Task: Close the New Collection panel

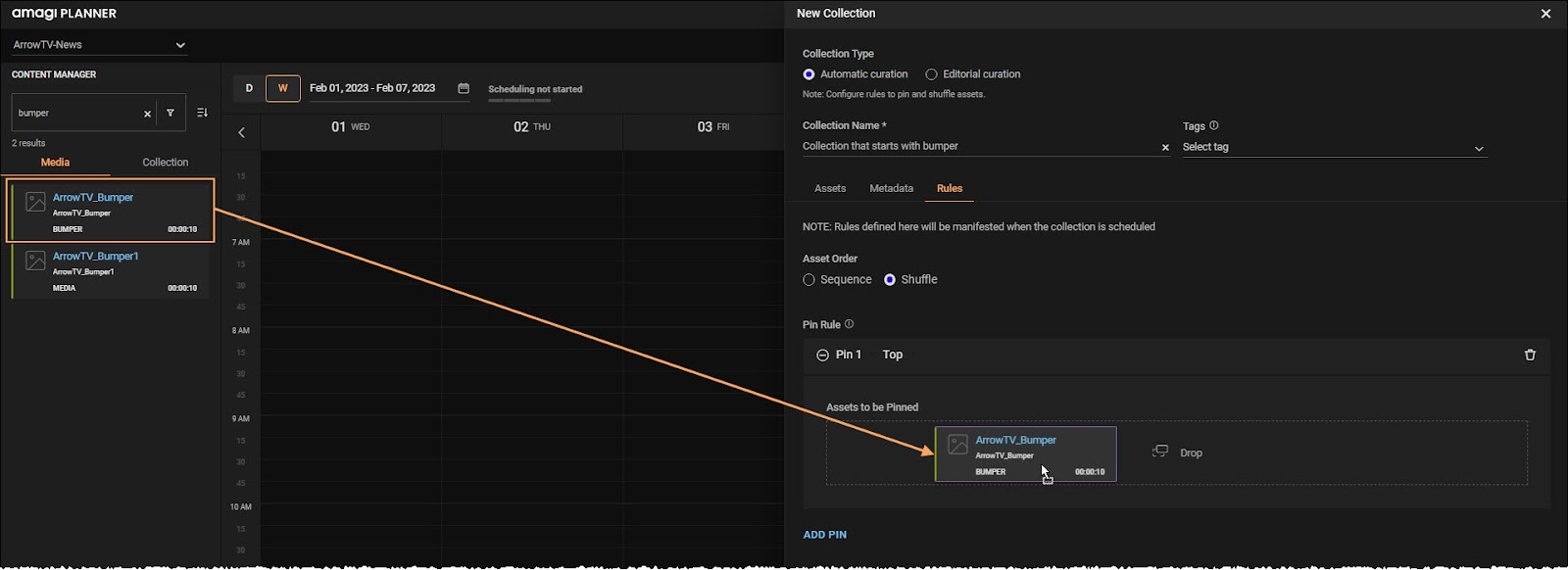Action: (1545, 14)
